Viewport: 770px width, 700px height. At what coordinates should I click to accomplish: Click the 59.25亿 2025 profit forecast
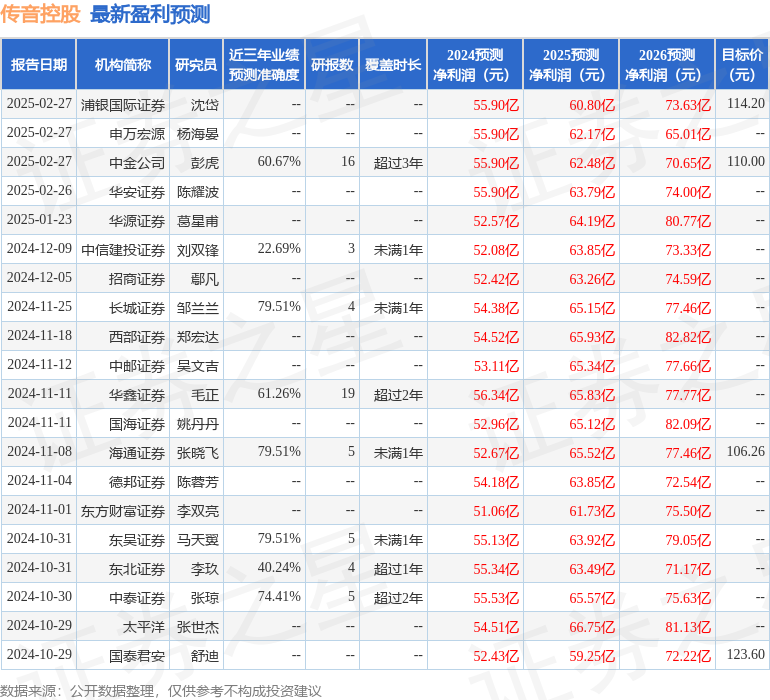[592, 656]
